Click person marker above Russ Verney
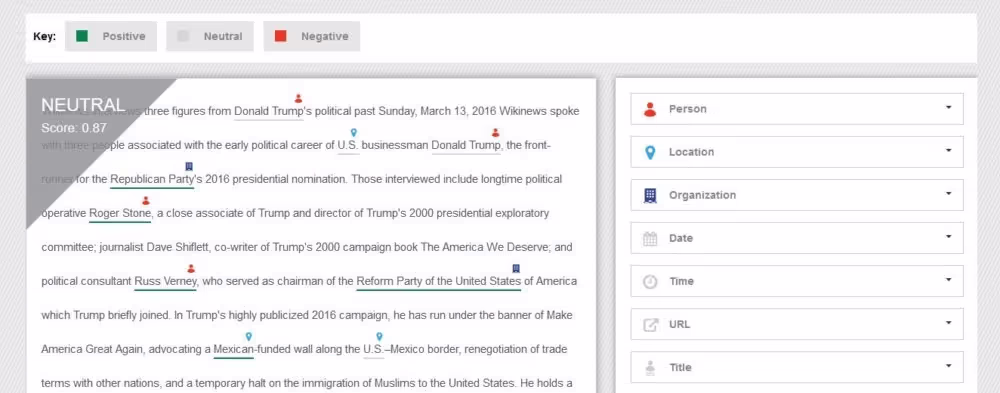 click(x=191, y=269)
